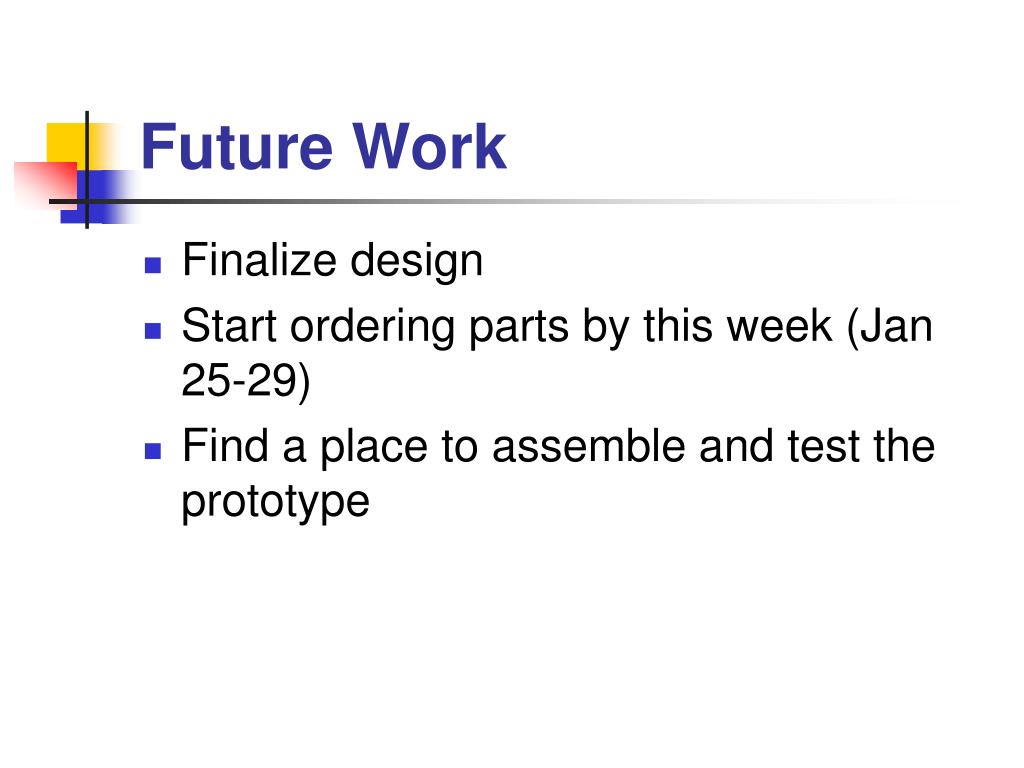The height and width of the screenshot is (768, 1024).
Task: Select the bullet marker beside Start ordering parts
Action: 153,330
